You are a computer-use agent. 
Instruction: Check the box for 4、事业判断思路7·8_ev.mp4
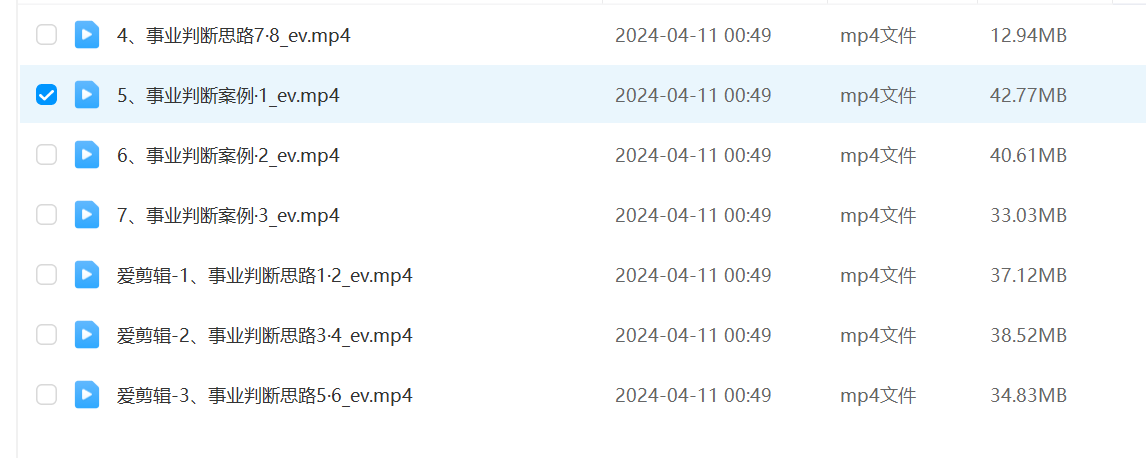(47, 34)
